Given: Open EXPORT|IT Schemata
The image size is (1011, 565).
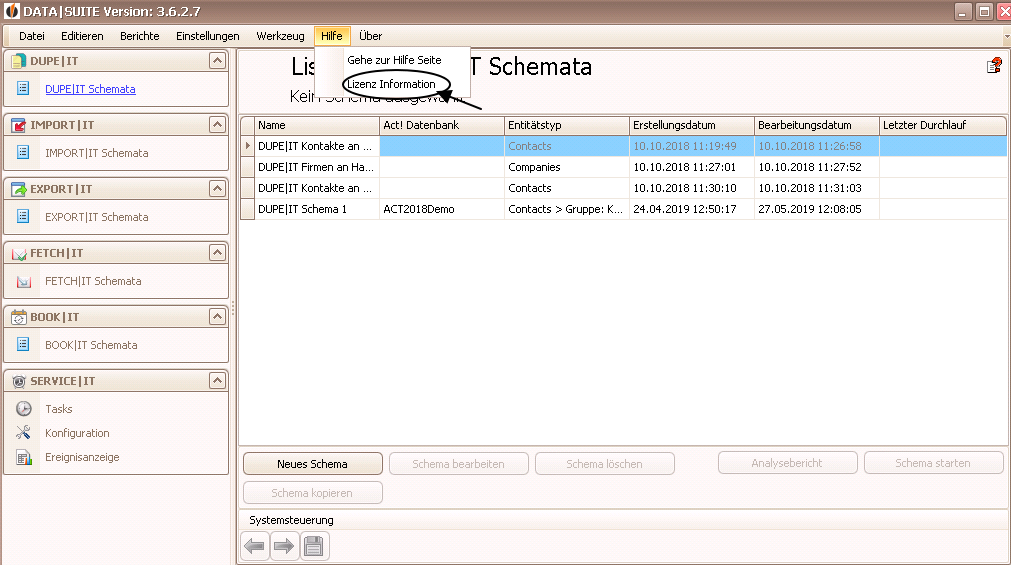Looking at the screenshot, I should coord(97,217).
